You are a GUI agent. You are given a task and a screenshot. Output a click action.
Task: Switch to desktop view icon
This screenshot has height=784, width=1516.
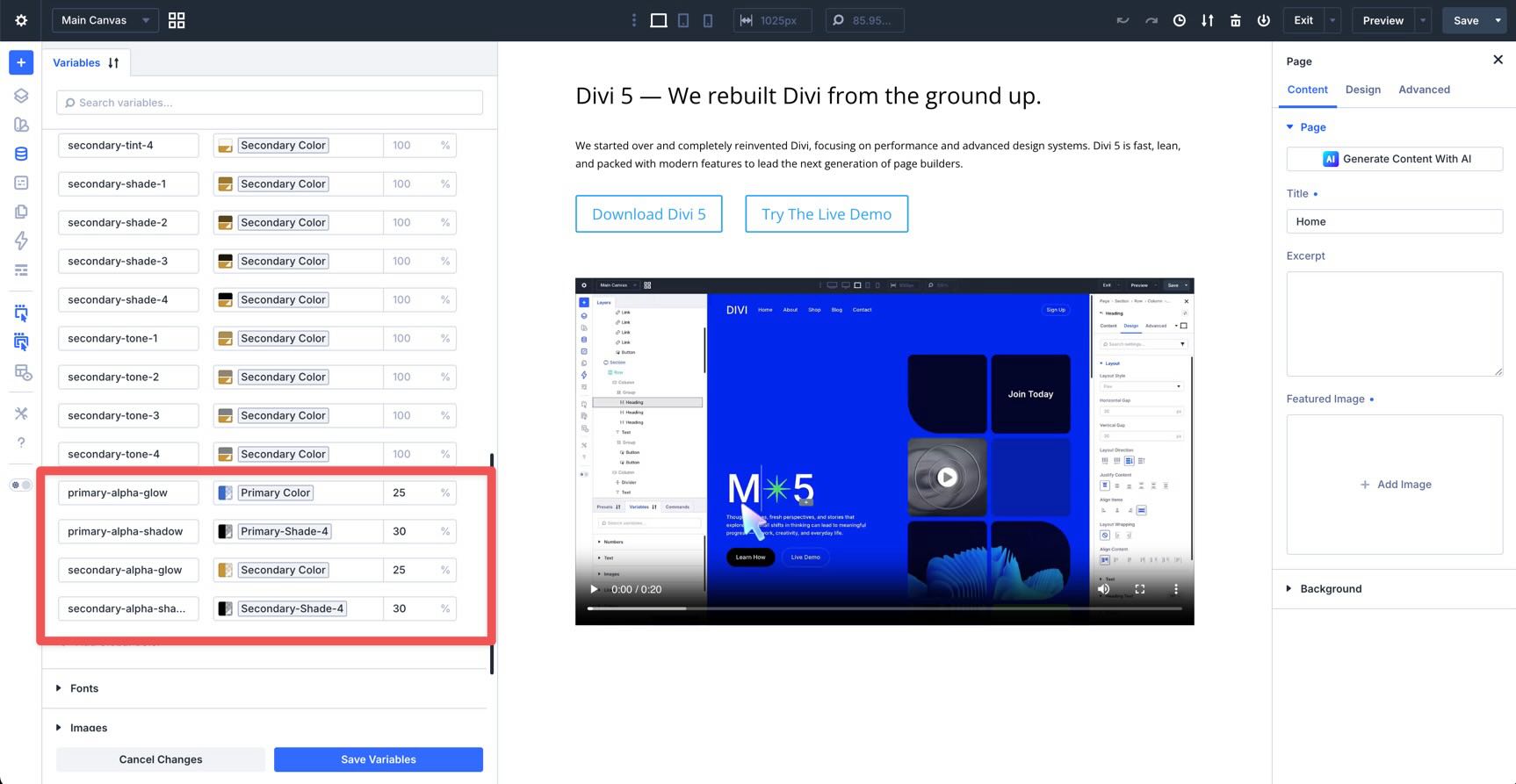pos(659,20)
